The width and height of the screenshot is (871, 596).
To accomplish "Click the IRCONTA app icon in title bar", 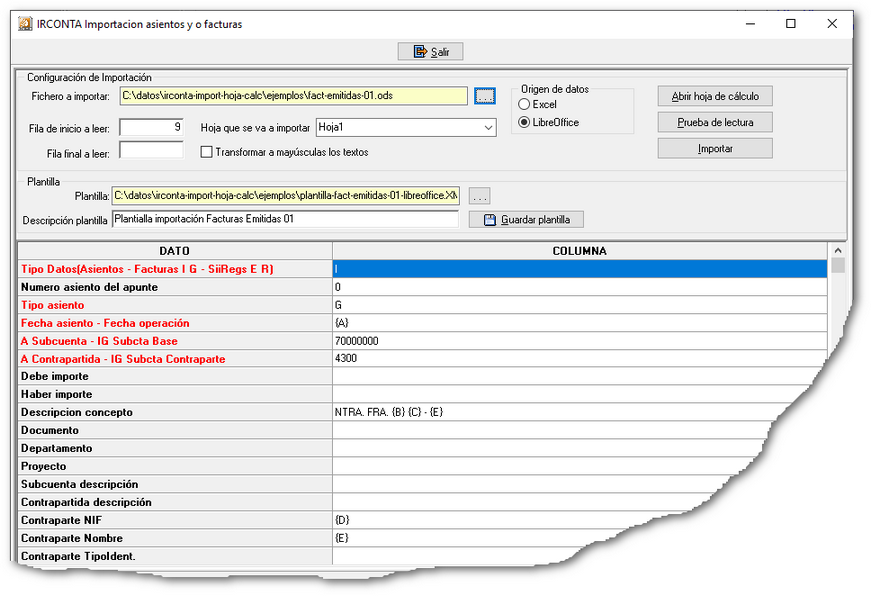I will (x=25, y=24).
